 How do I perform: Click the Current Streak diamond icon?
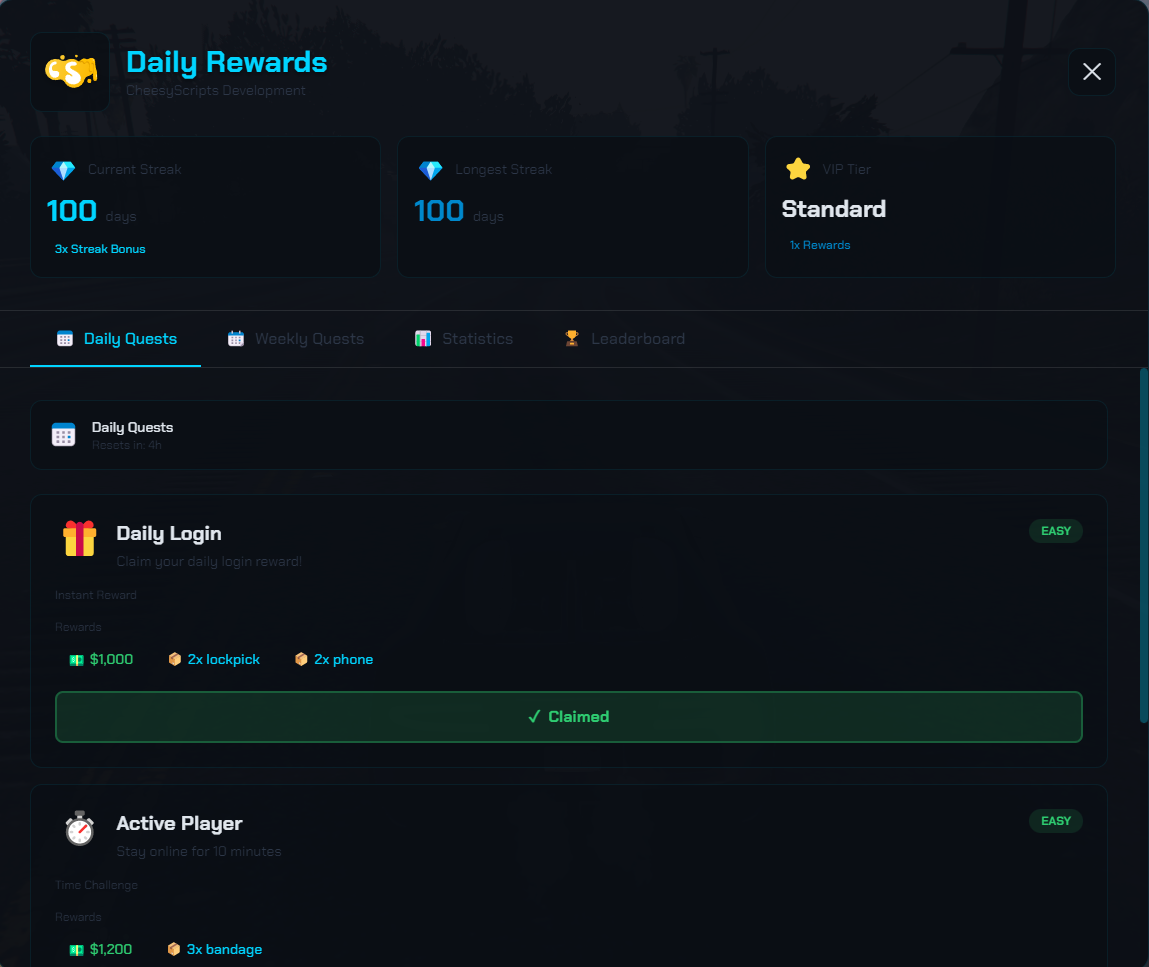64,170
